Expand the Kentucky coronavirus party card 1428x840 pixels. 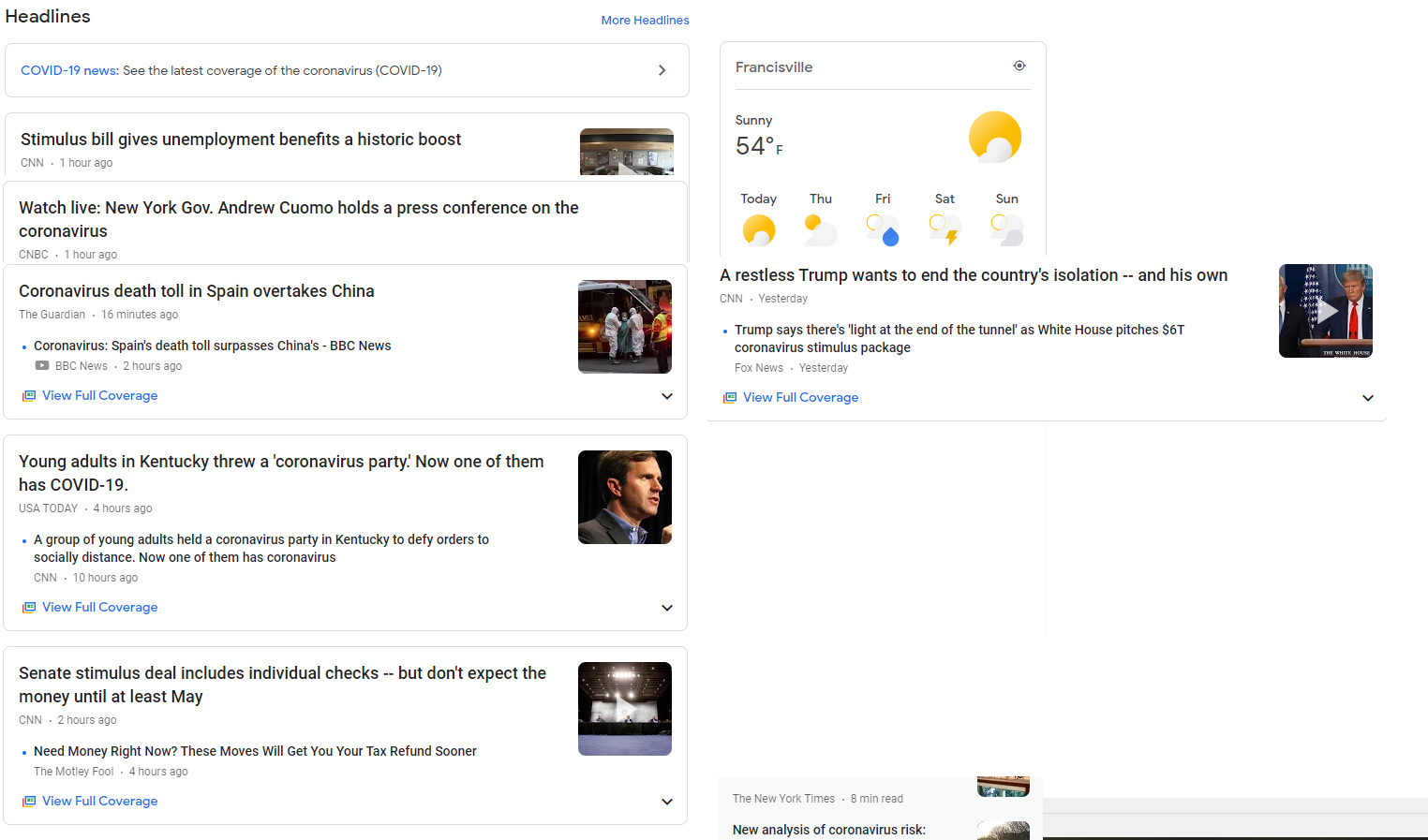point(667,608)
